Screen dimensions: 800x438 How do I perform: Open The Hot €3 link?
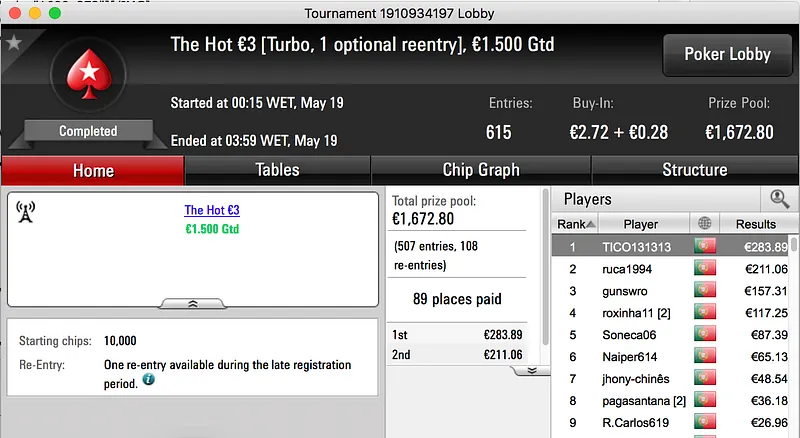(x=212, y=210)
